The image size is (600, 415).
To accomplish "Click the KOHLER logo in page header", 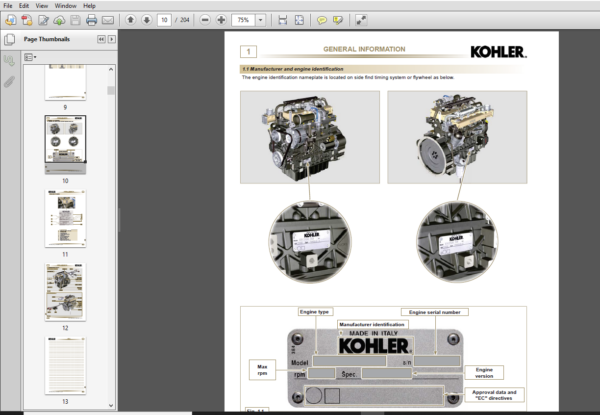I will (x=499, y=52).
